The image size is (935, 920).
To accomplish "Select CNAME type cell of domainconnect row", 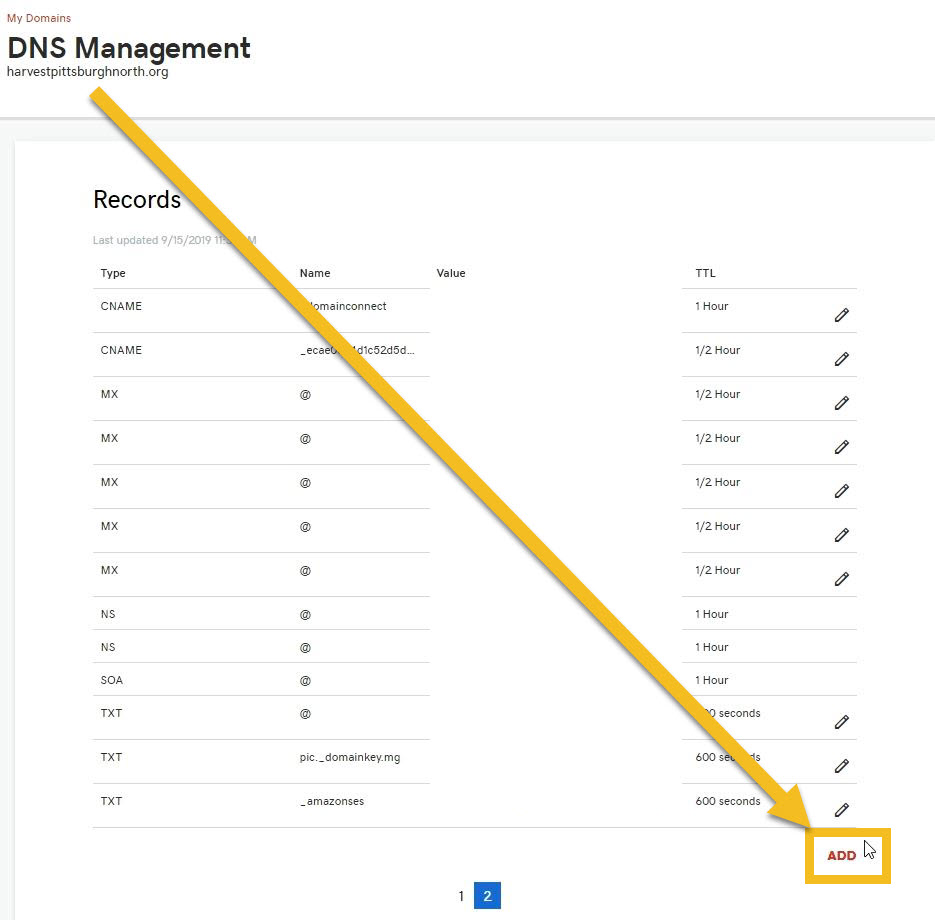I will (x=121, y=306).
